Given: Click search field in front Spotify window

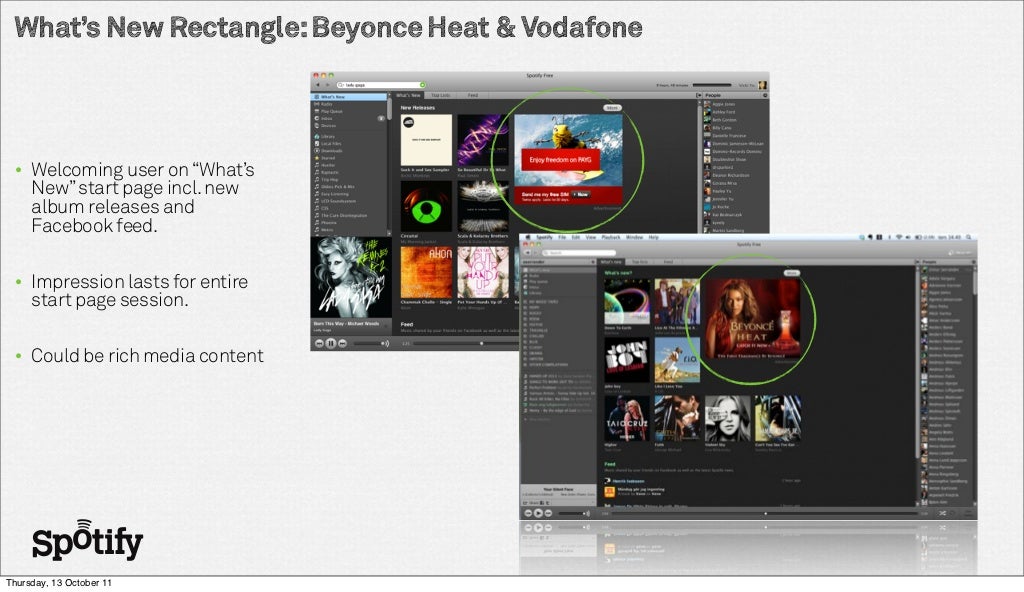Looking at the screenshot, I should click(x=579, y=252).
